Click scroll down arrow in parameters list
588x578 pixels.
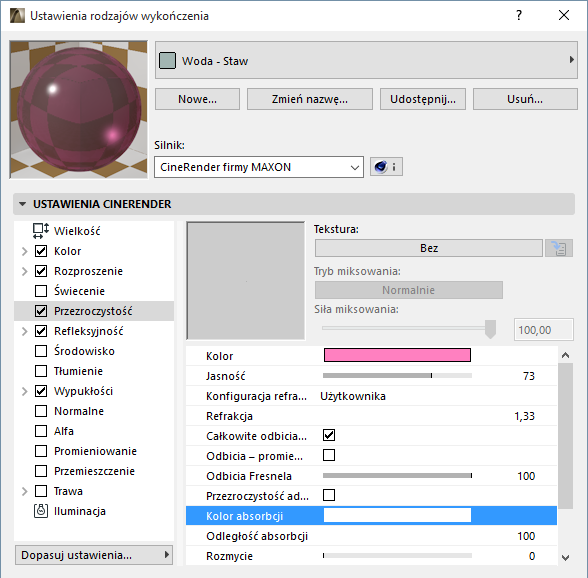pos(566,558)
